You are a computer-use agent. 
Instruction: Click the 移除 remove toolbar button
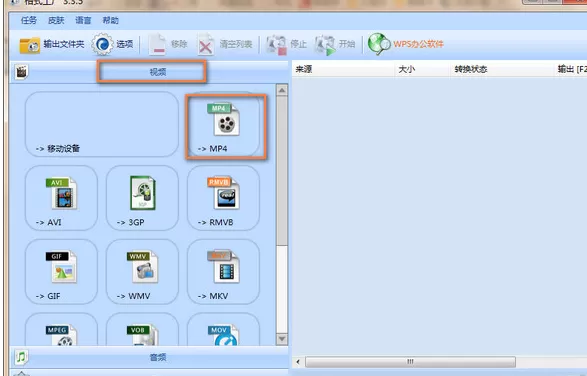tap(168, 45)
